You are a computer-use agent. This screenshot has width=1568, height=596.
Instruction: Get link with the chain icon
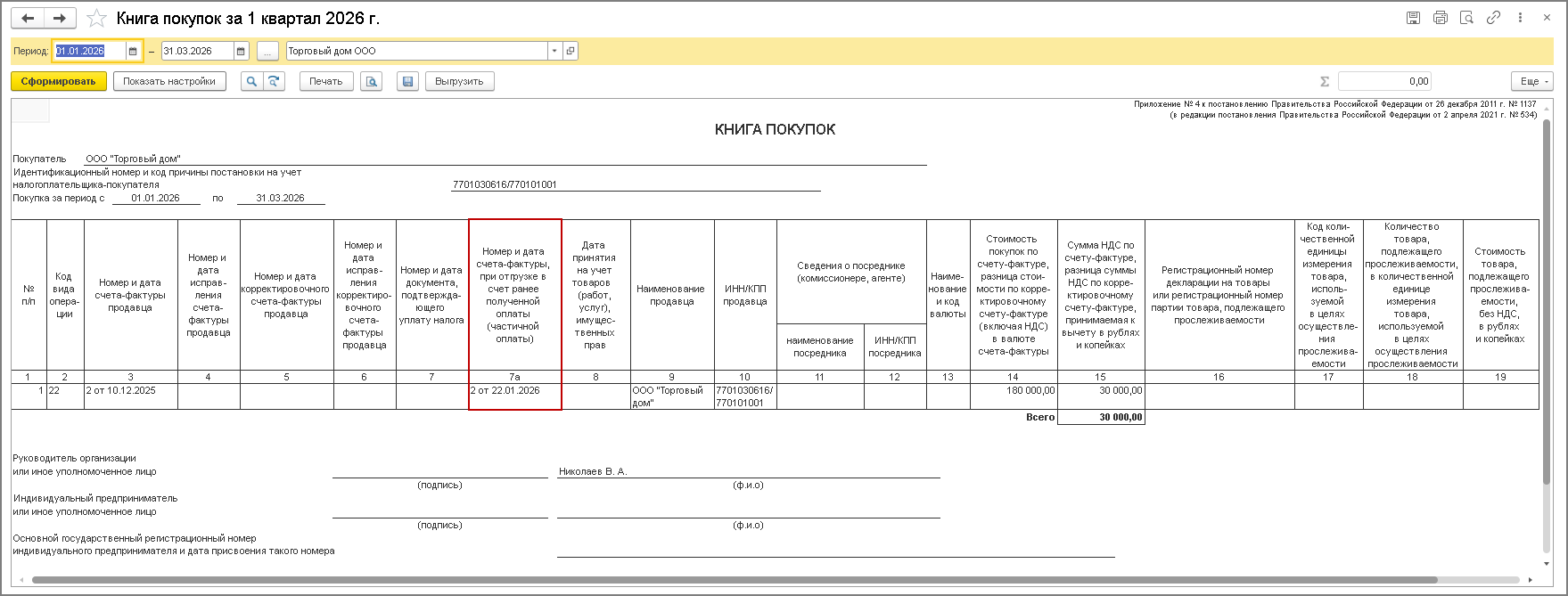pos(1493,18)
